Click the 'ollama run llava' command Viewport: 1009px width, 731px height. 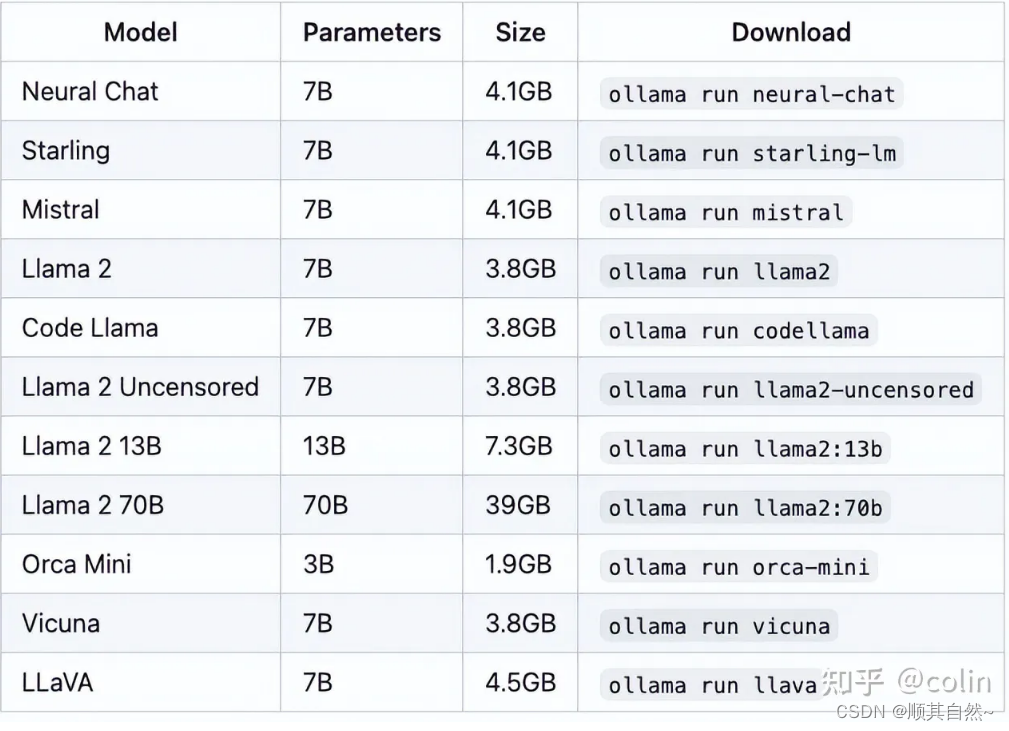(x=712, y=685)
